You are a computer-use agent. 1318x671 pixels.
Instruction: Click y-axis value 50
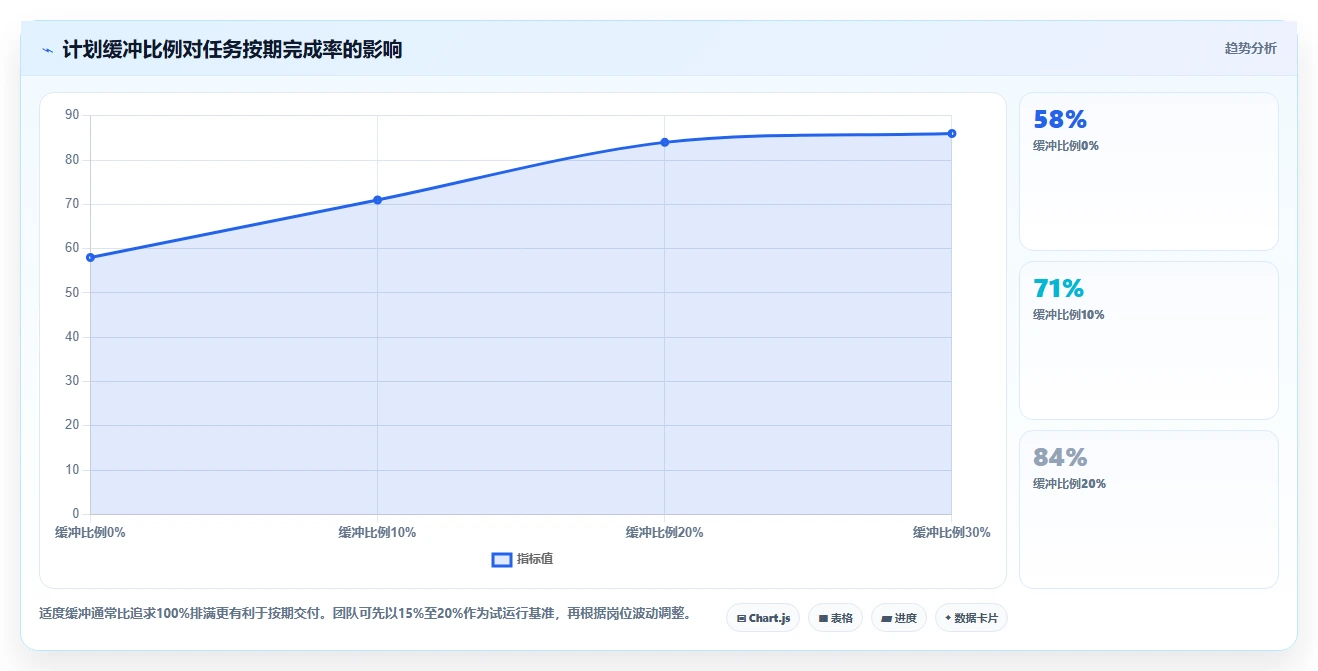coord(72,292)
